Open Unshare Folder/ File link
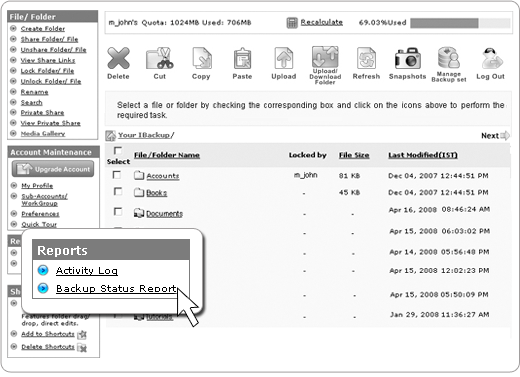Screen dimensions: 520x377 click(x=53, y=50)
